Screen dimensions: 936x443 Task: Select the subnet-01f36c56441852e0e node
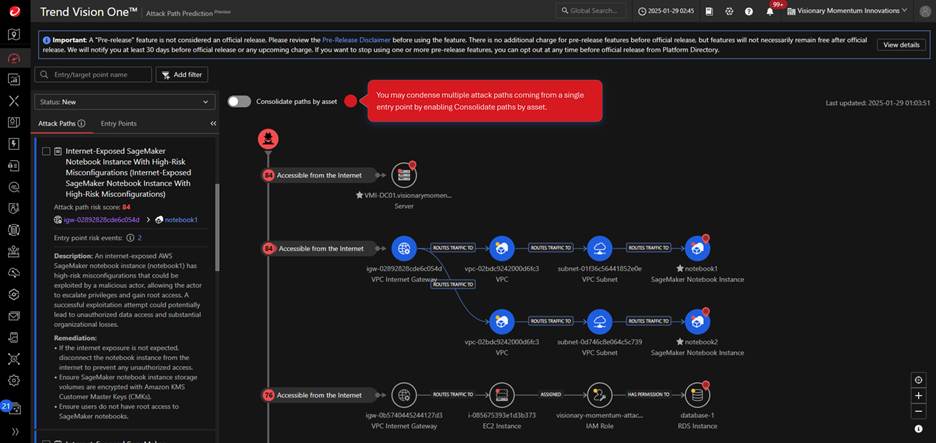[599, 248]
